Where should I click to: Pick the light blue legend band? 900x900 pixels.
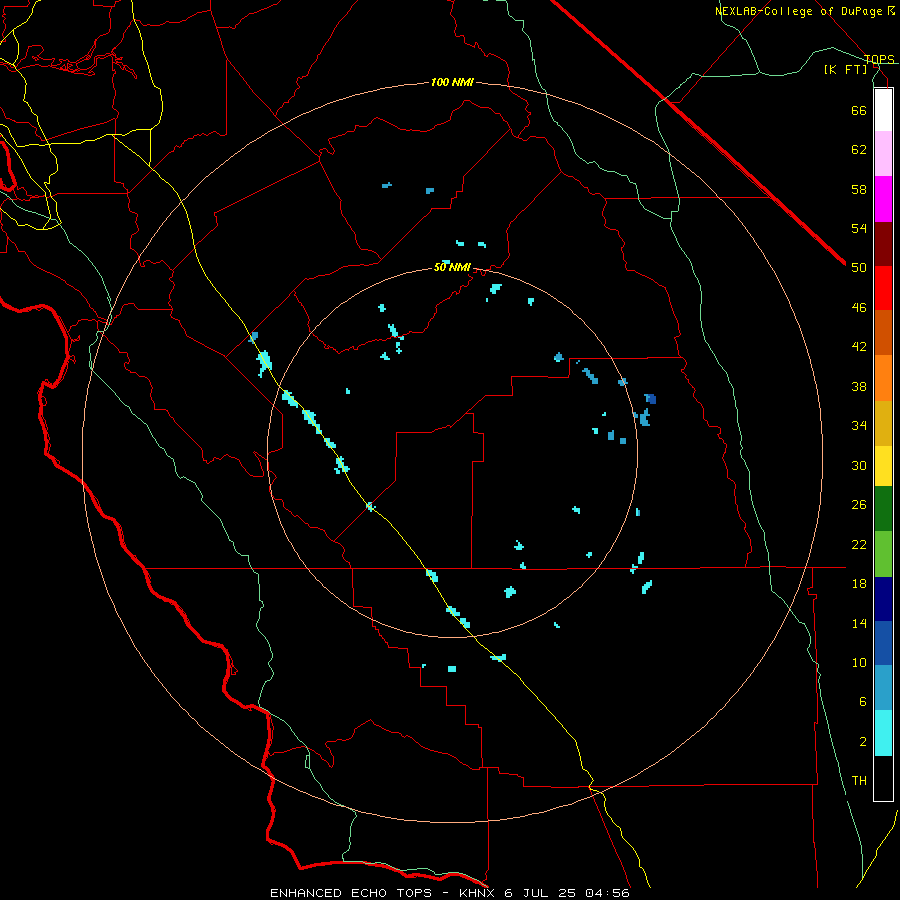(x=883, y=688)
